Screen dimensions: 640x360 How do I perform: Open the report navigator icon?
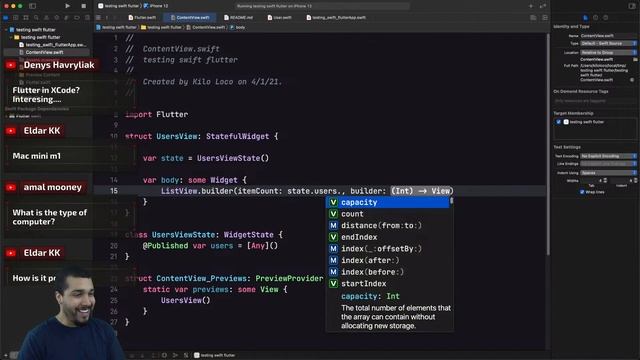[x=87, y=18]
